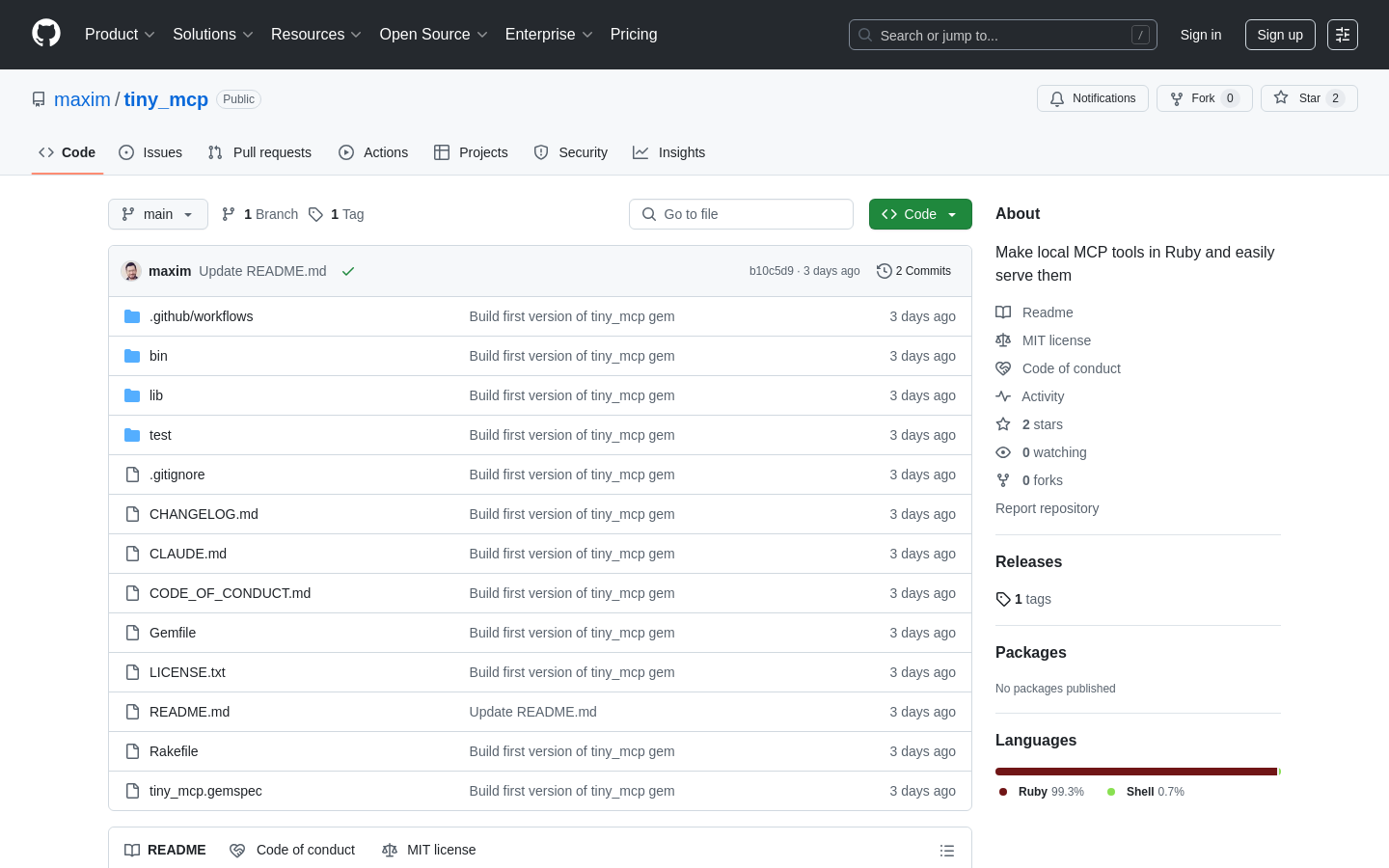
Task: Open the 2 Commits history link
Action: [x=913, y=271]
